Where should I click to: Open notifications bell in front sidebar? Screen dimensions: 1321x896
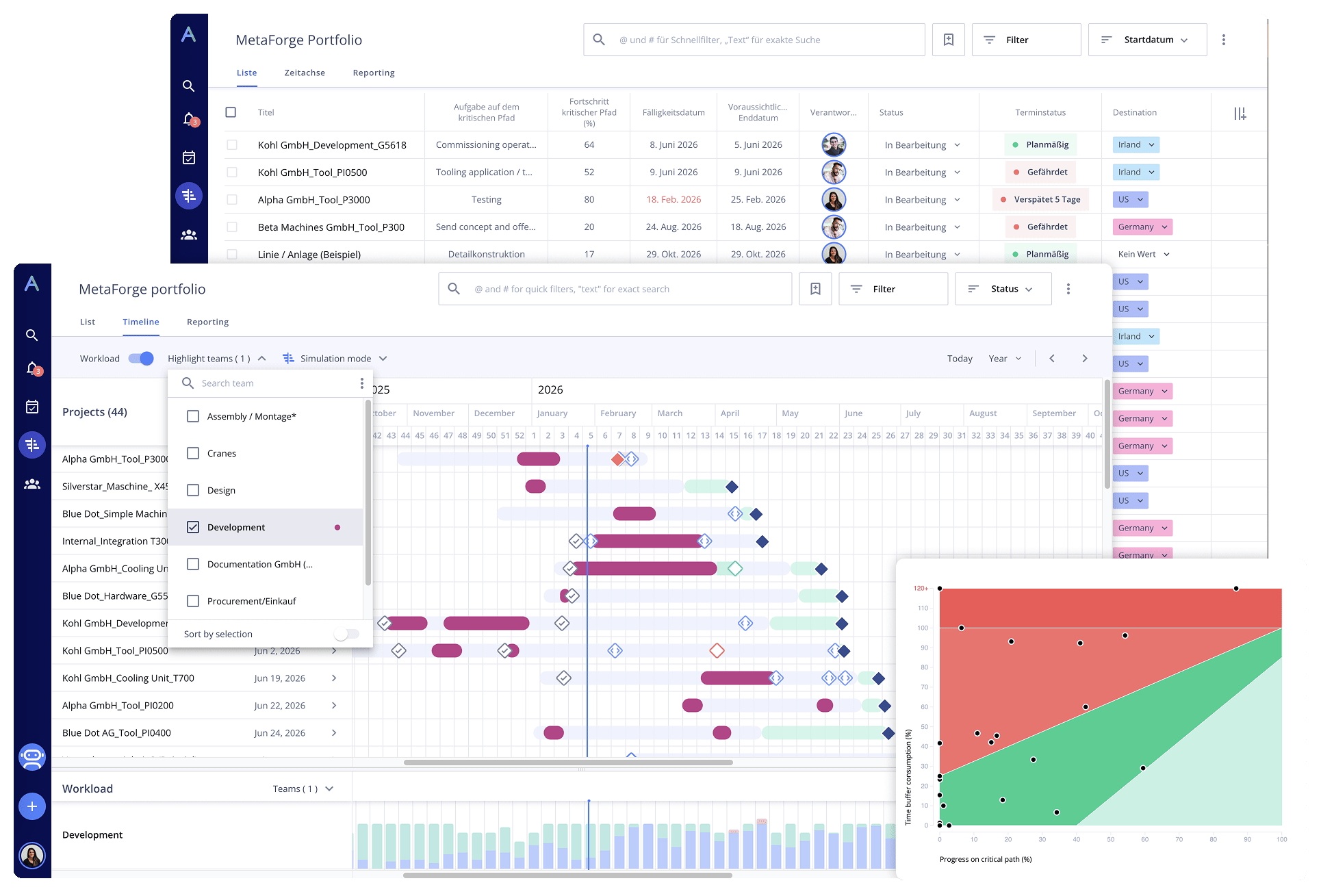click(x=32, y=369)
